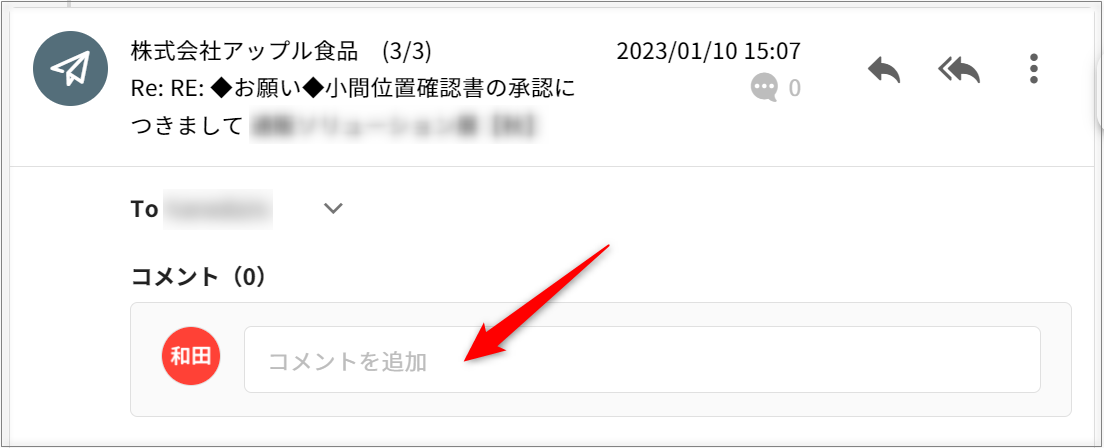
Task: Reply using the single-arrow reply icon
Action: click(884, 70)
